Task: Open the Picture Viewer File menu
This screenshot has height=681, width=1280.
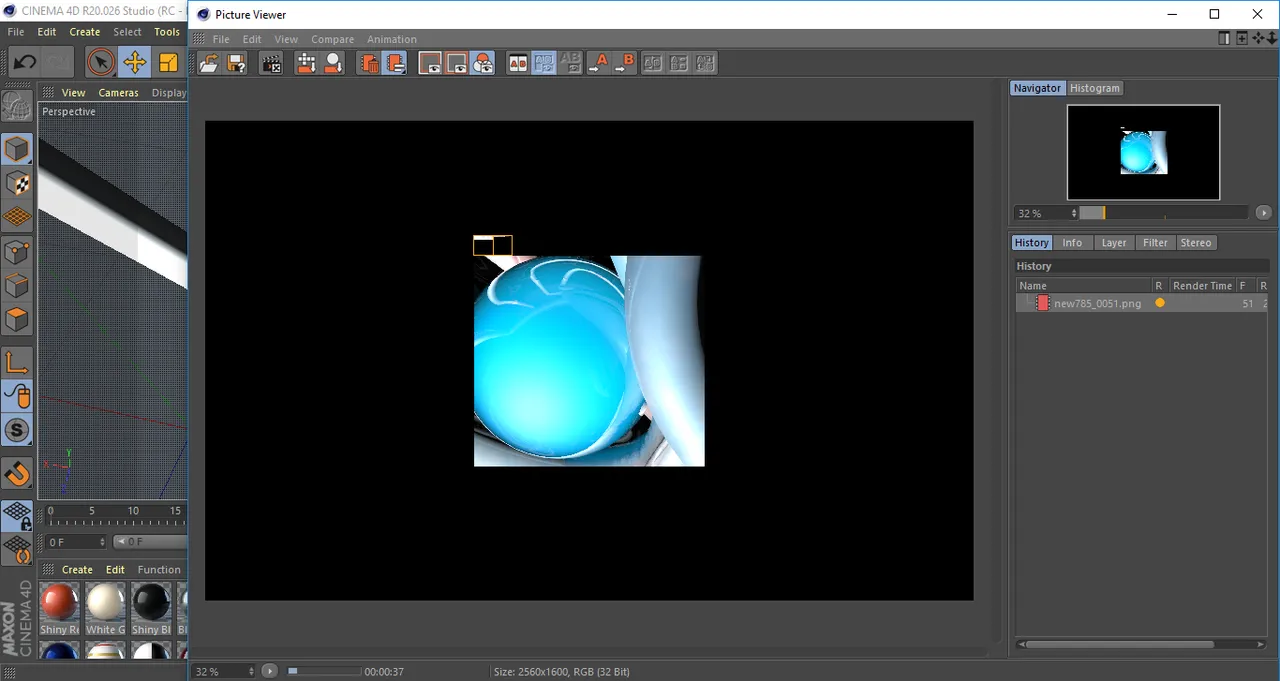Action: pos(221,40)
